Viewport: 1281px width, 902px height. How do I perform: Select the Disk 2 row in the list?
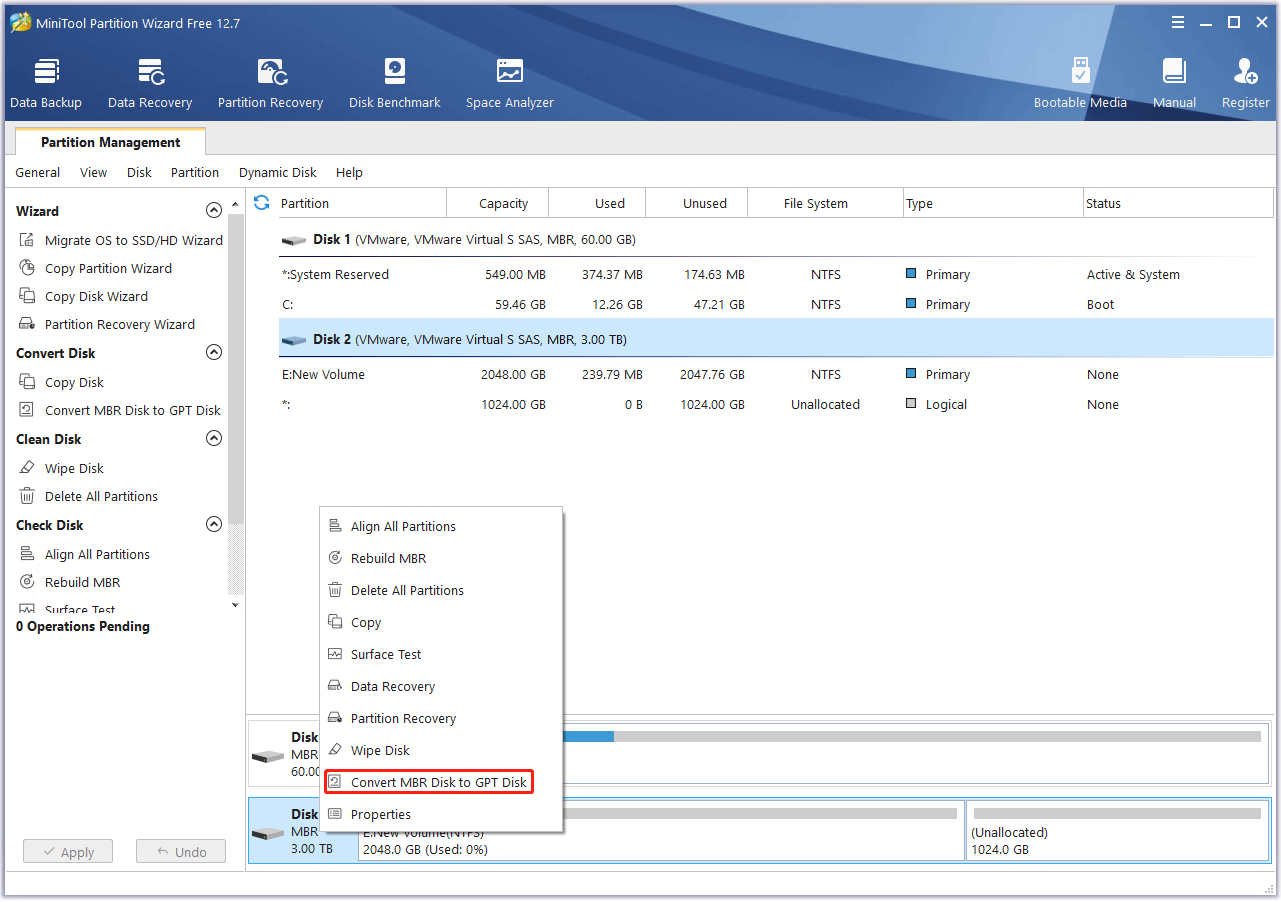[776, 339]
